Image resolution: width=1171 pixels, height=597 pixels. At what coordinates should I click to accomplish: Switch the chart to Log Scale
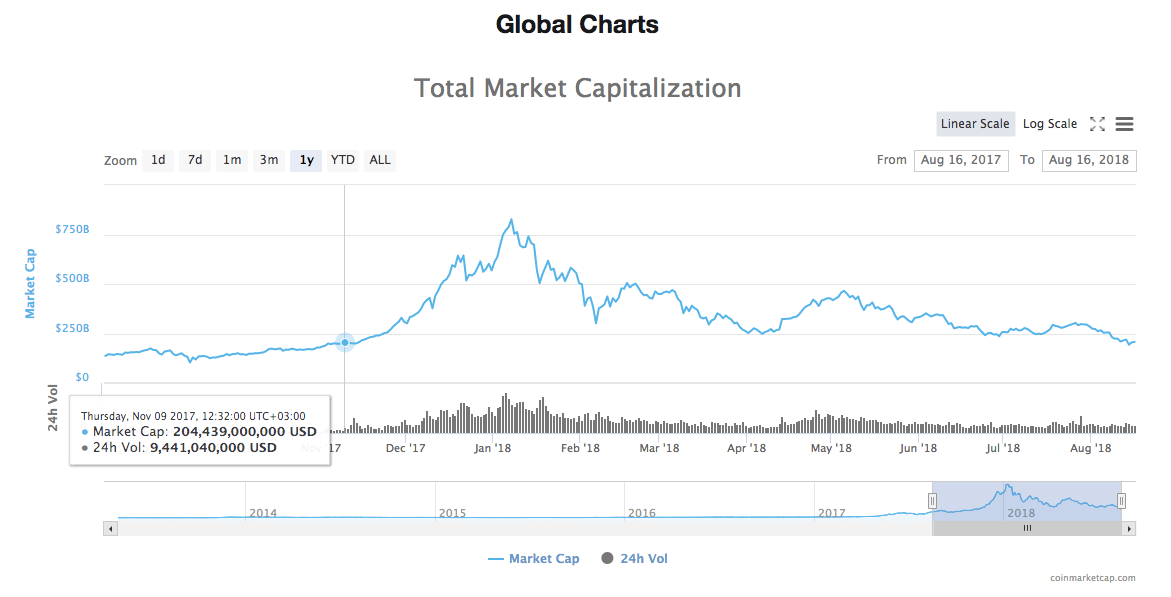[1050, 124]
